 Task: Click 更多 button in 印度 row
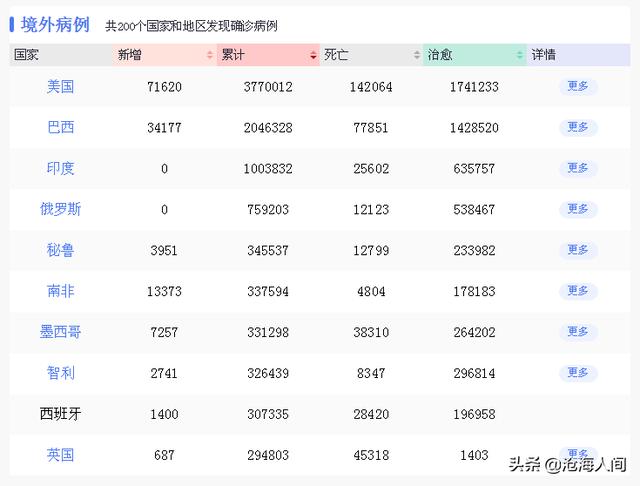tap(578, 168)
